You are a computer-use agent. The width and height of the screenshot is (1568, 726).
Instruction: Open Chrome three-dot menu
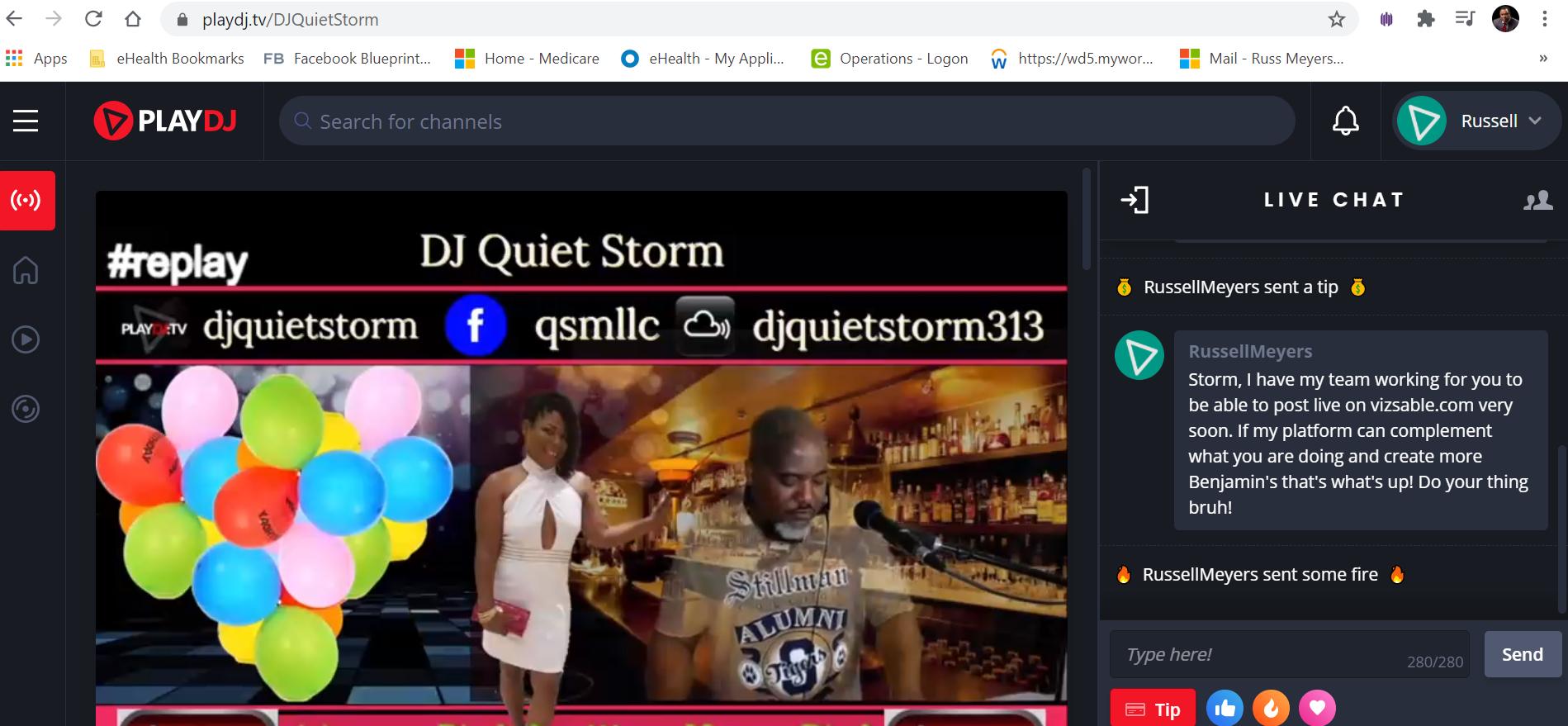pos(1545,19)
